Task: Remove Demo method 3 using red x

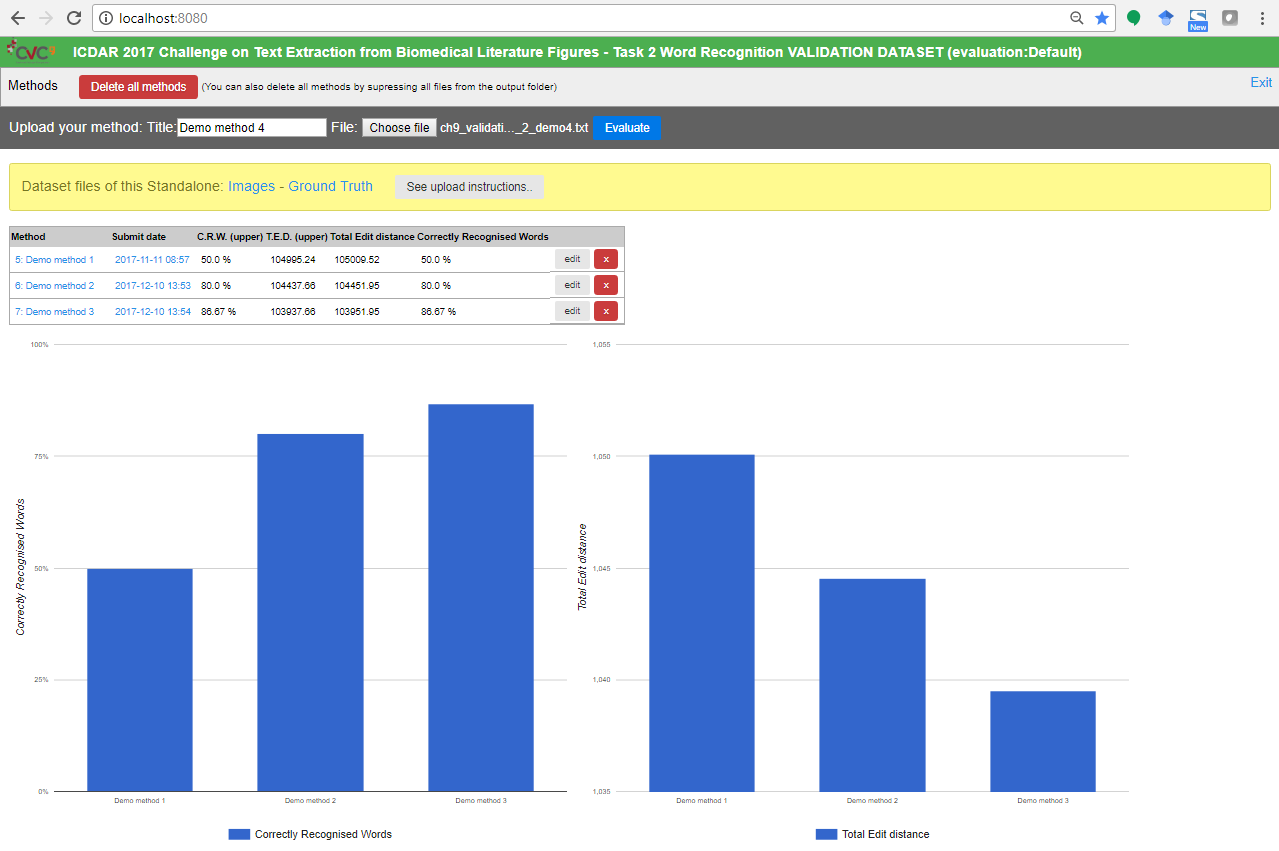Action: (x=605, y=311)
